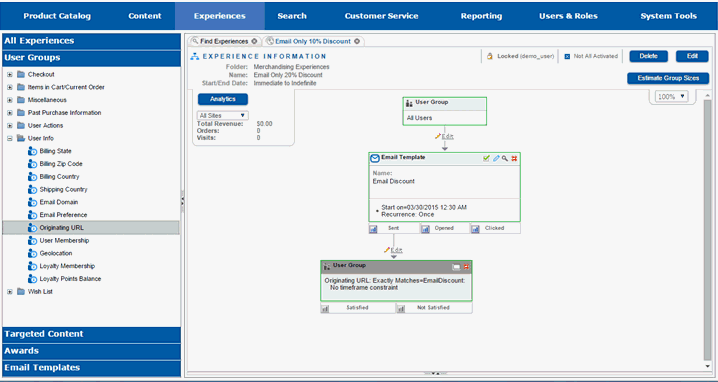Click the Not All Activated status icon
718x382 pixels.
coord(567,56)
